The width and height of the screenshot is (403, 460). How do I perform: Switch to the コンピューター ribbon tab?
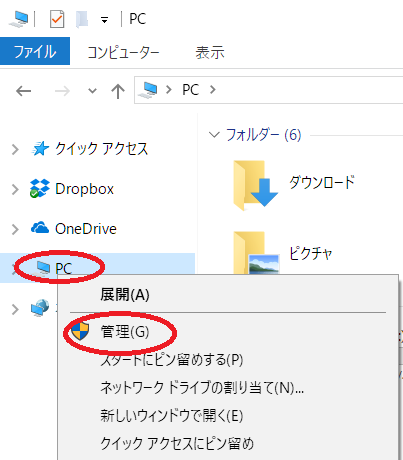click(x=123, y=53)
